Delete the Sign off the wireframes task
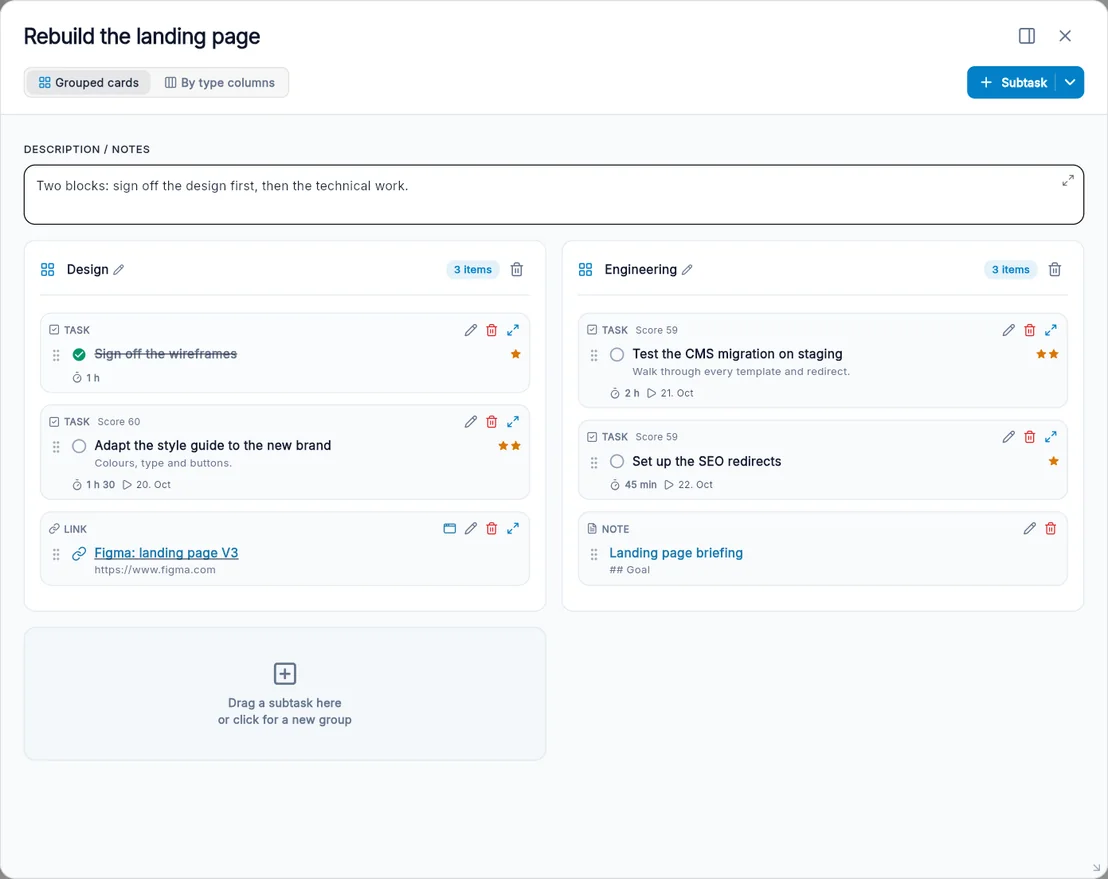 tap(492, 330)
